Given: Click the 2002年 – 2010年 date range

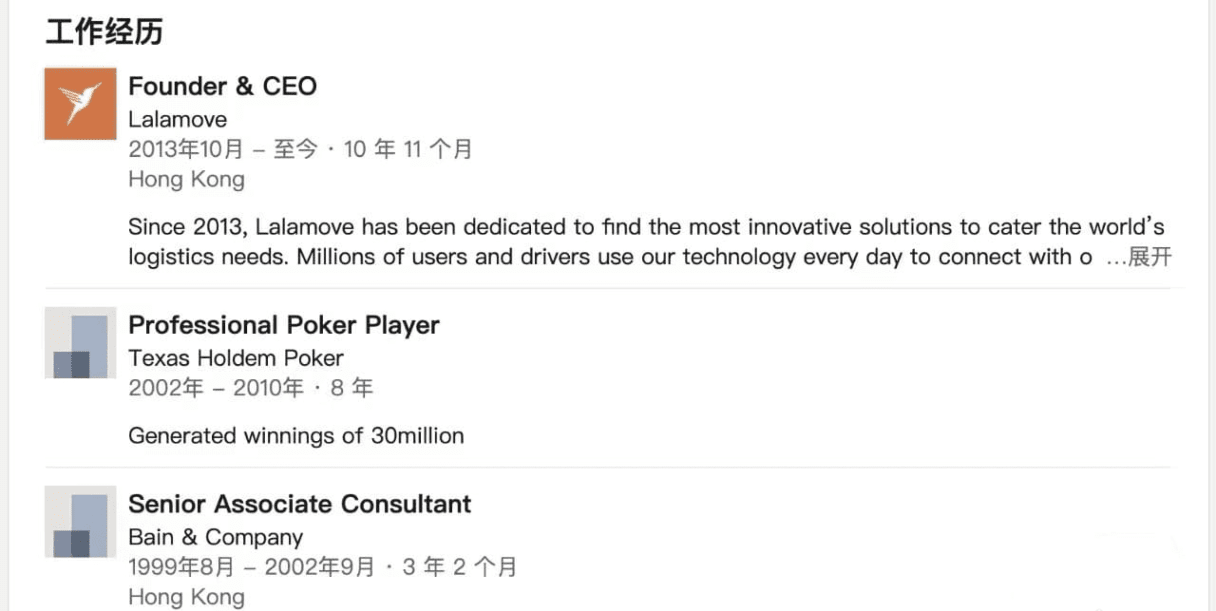Looking at the screenshot, I should (x=216, y=388).
